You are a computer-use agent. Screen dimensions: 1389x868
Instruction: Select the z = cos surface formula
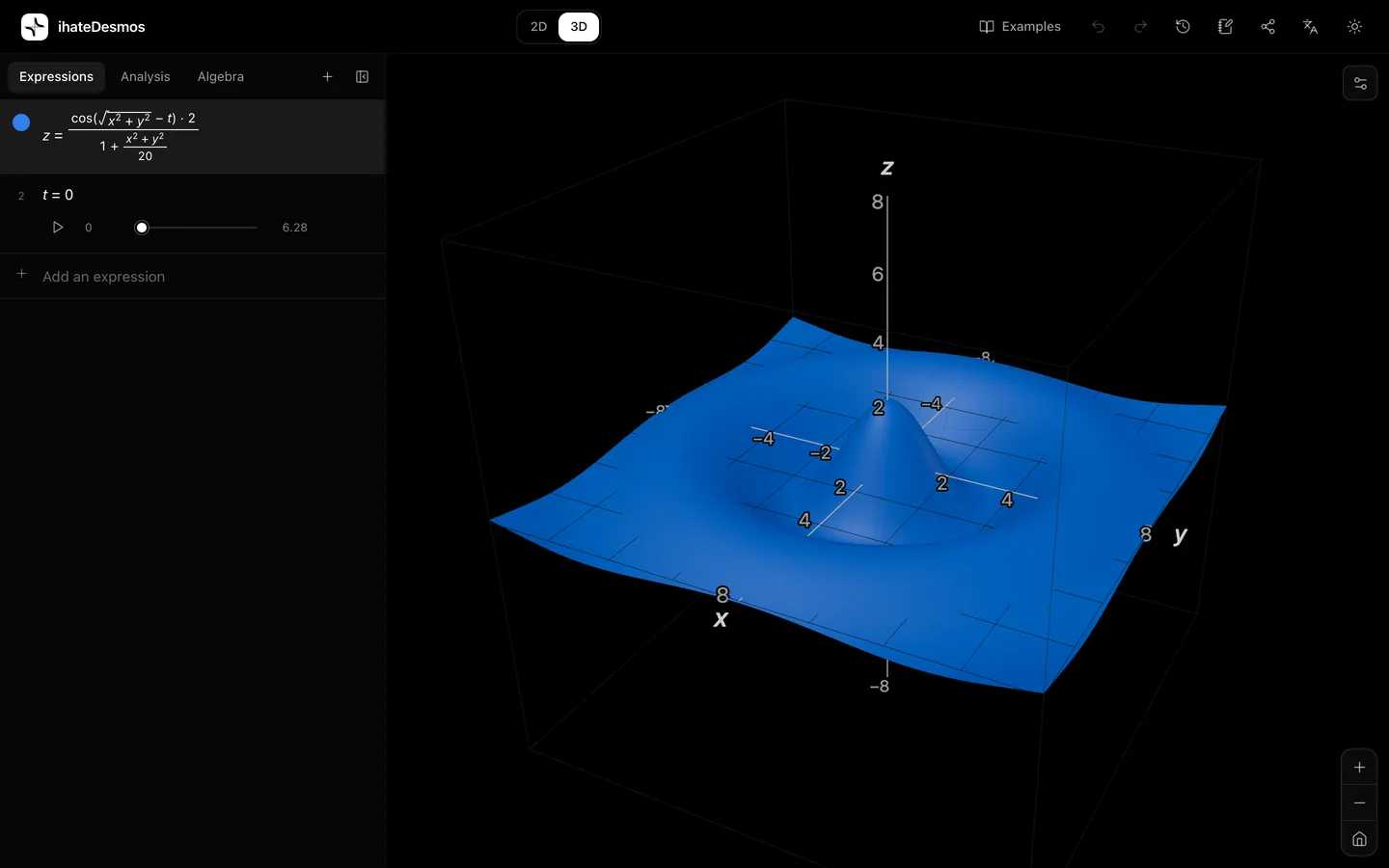pyautogui.click(x=121, y=136)
